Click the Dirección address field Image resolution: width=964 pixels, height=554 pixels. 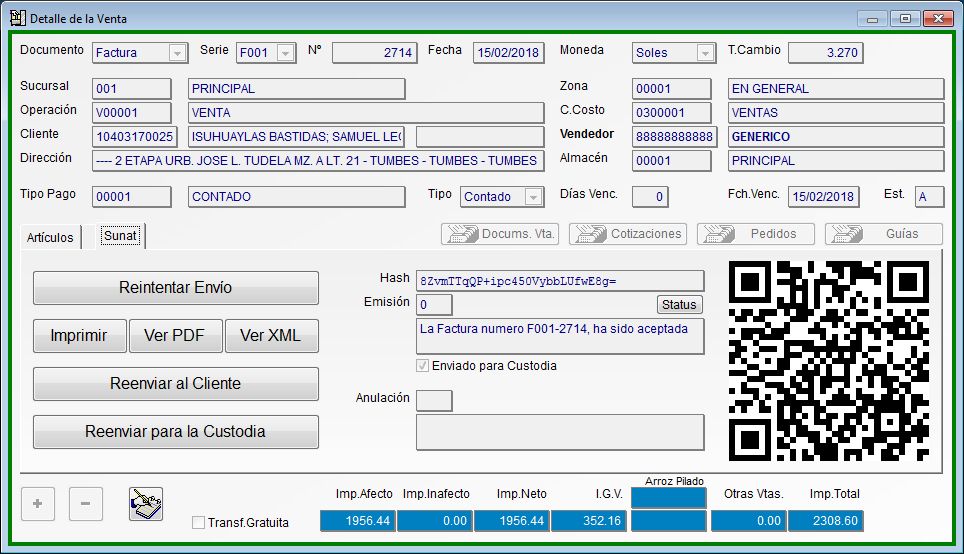318,160
